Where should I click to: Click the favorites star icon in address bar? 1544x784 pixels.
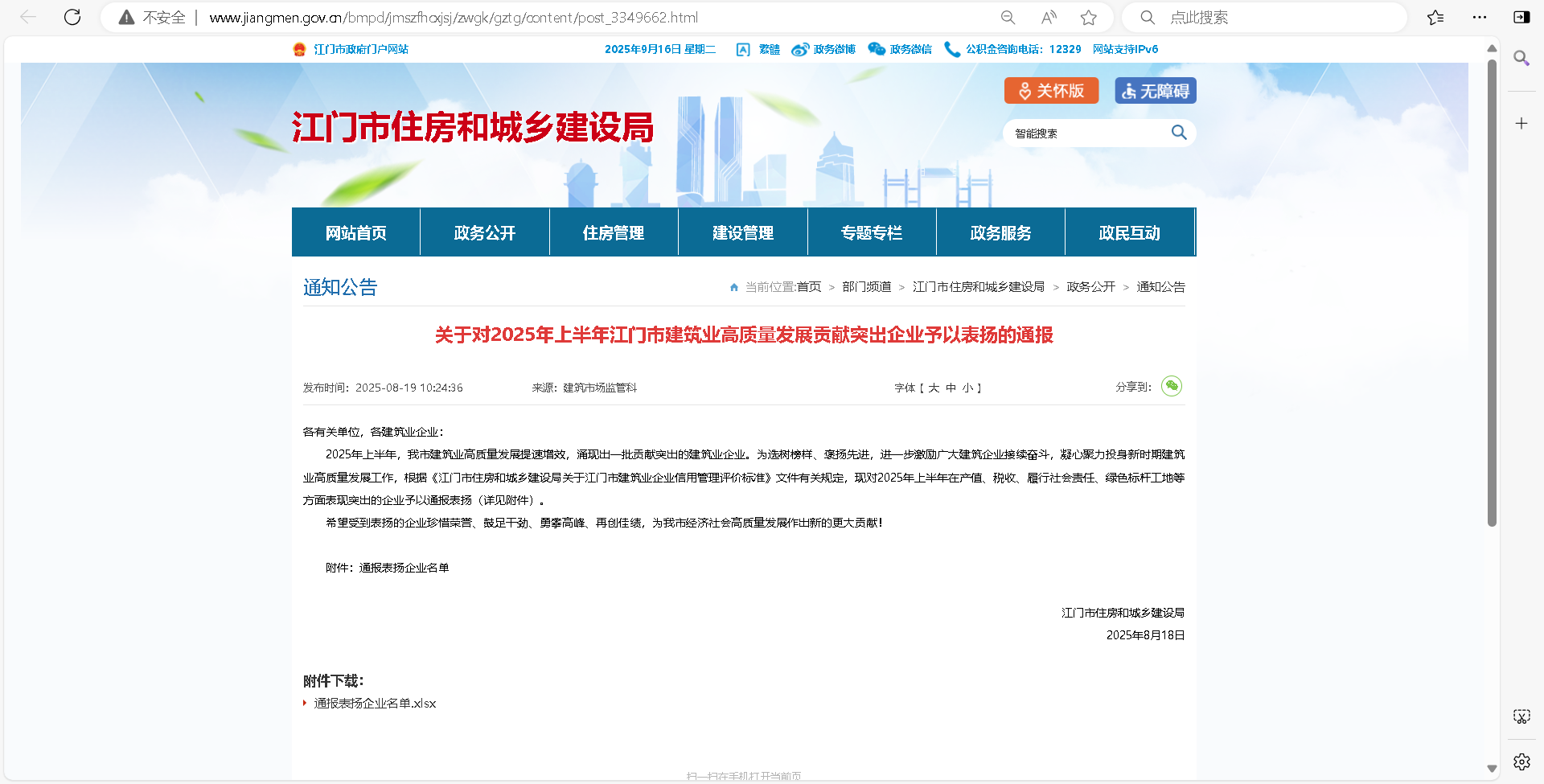[x=1089, y=17]
